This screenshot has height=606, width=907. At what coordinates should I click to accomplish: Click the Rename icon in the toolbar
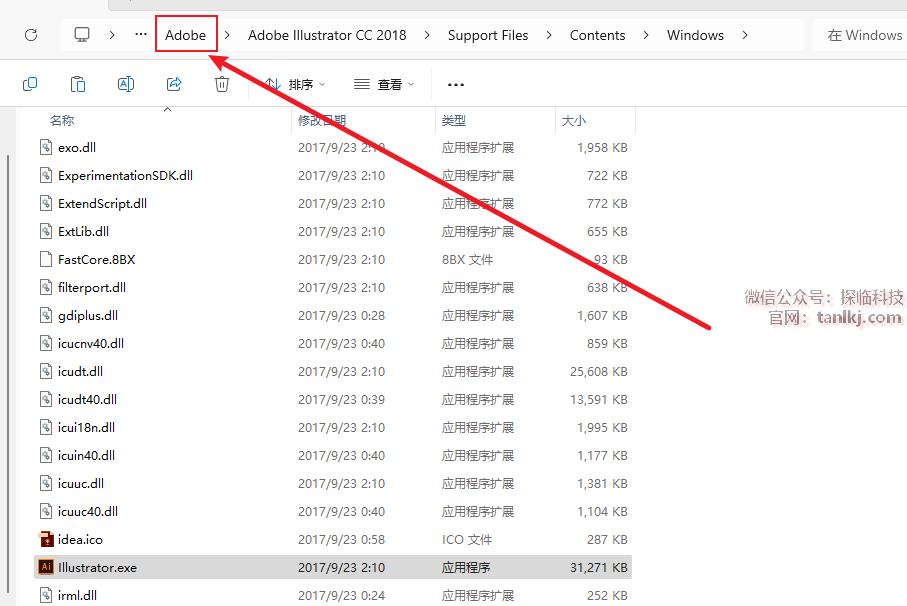point(126,84)
